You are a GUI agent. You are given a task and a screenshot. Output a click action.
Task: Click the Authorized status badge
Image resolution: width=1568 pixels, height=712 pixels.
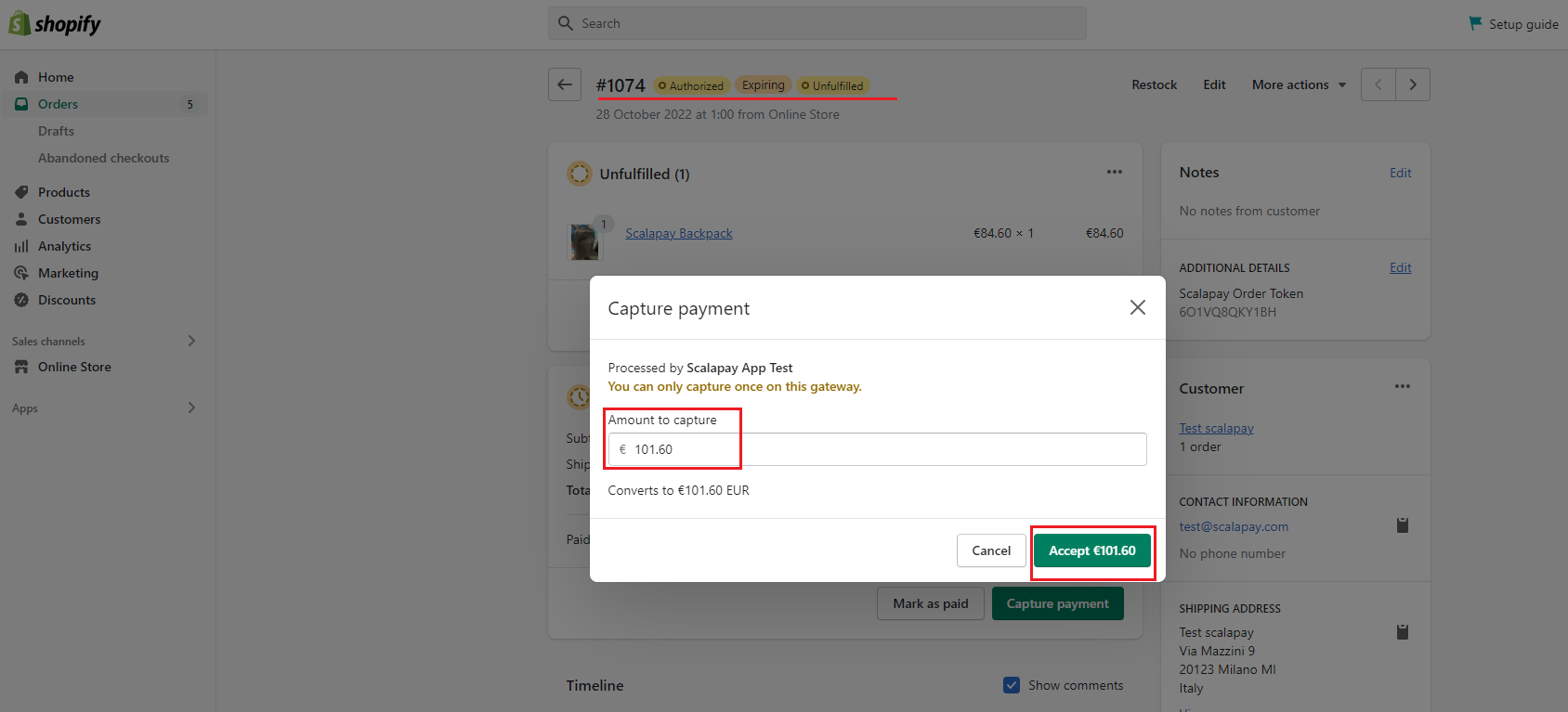tap(691, 85)
